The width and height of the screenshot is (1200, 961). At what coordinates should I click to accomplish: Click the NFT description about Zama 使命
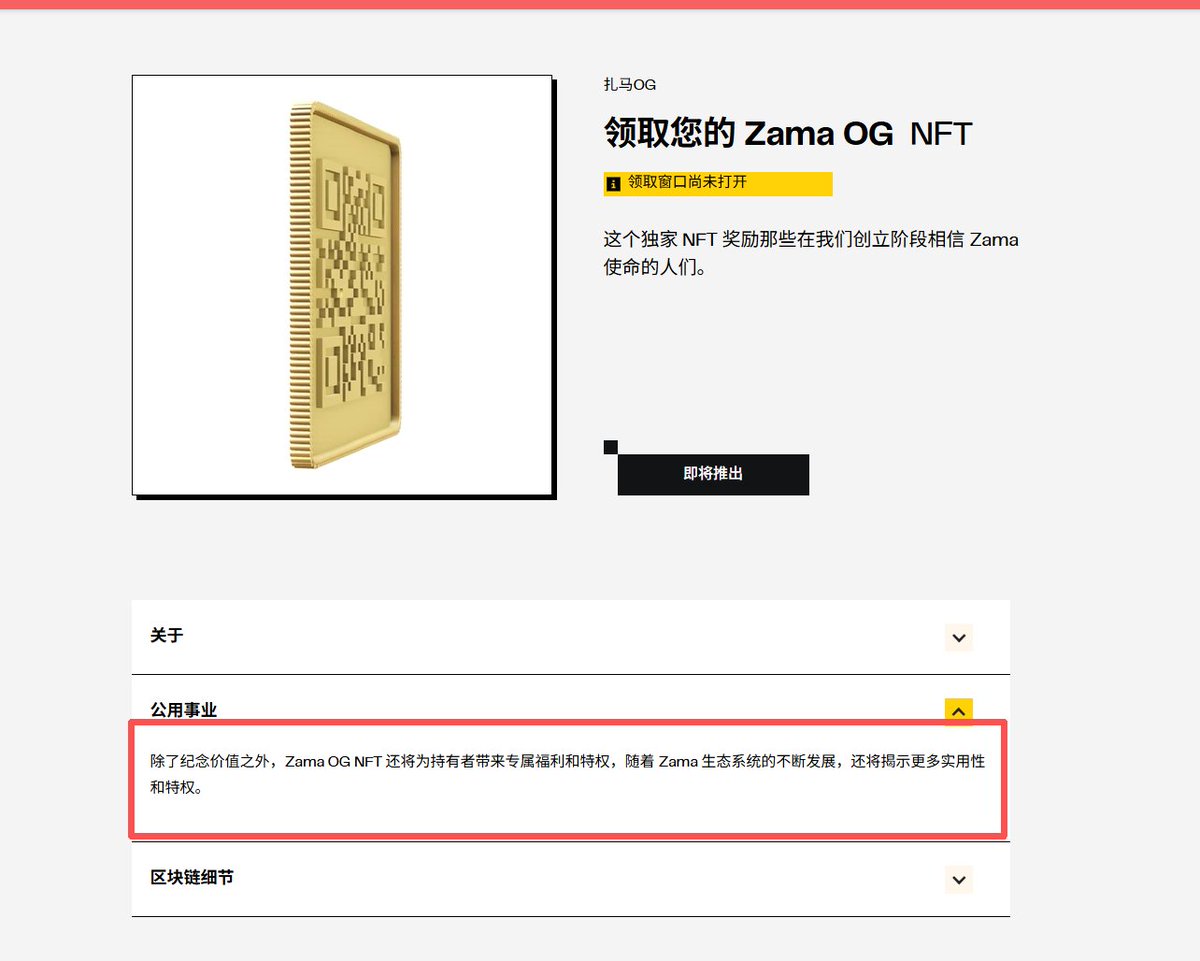click(811, 254)
